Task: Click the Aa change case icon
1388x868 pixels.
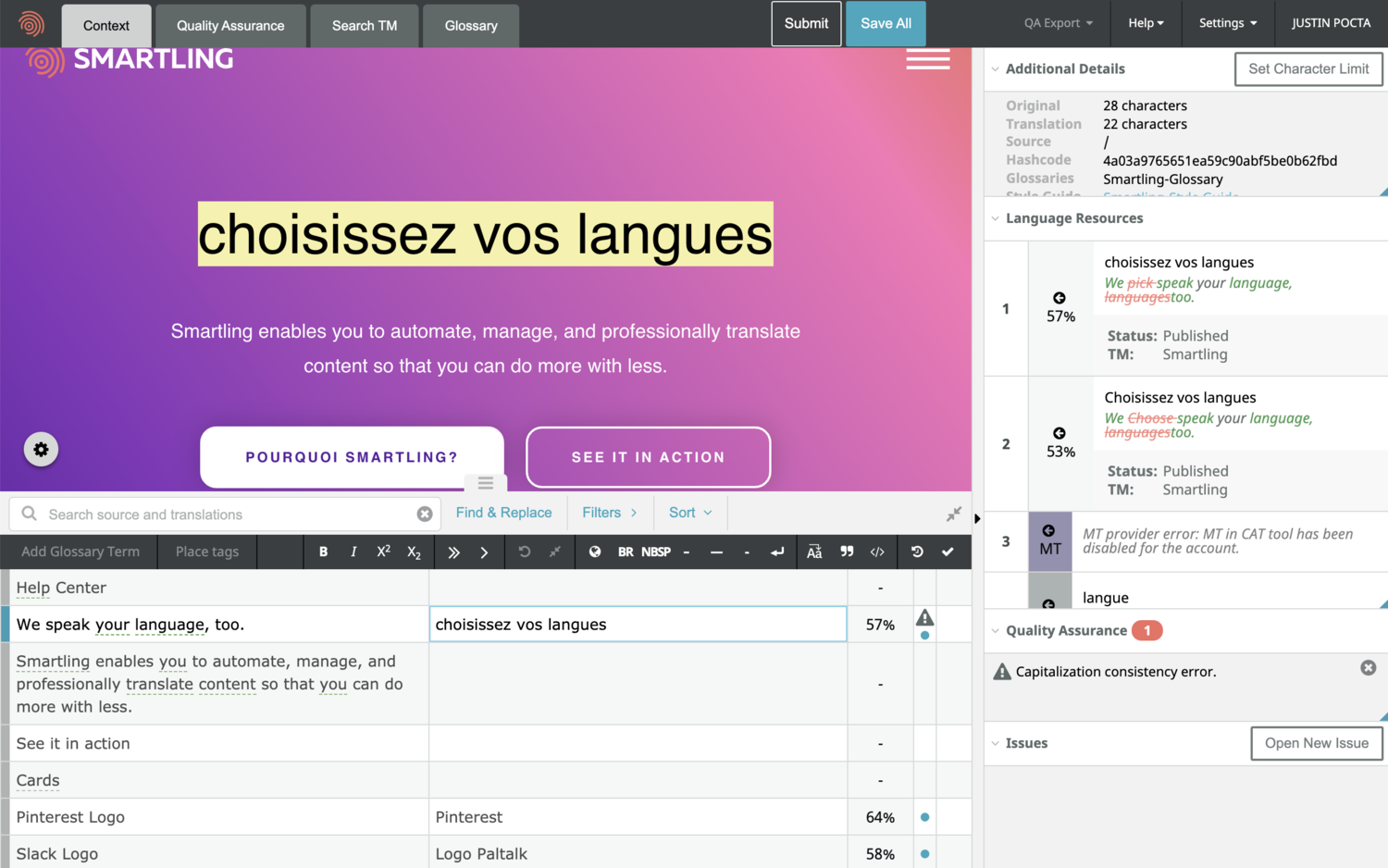Action: [814, 552]
